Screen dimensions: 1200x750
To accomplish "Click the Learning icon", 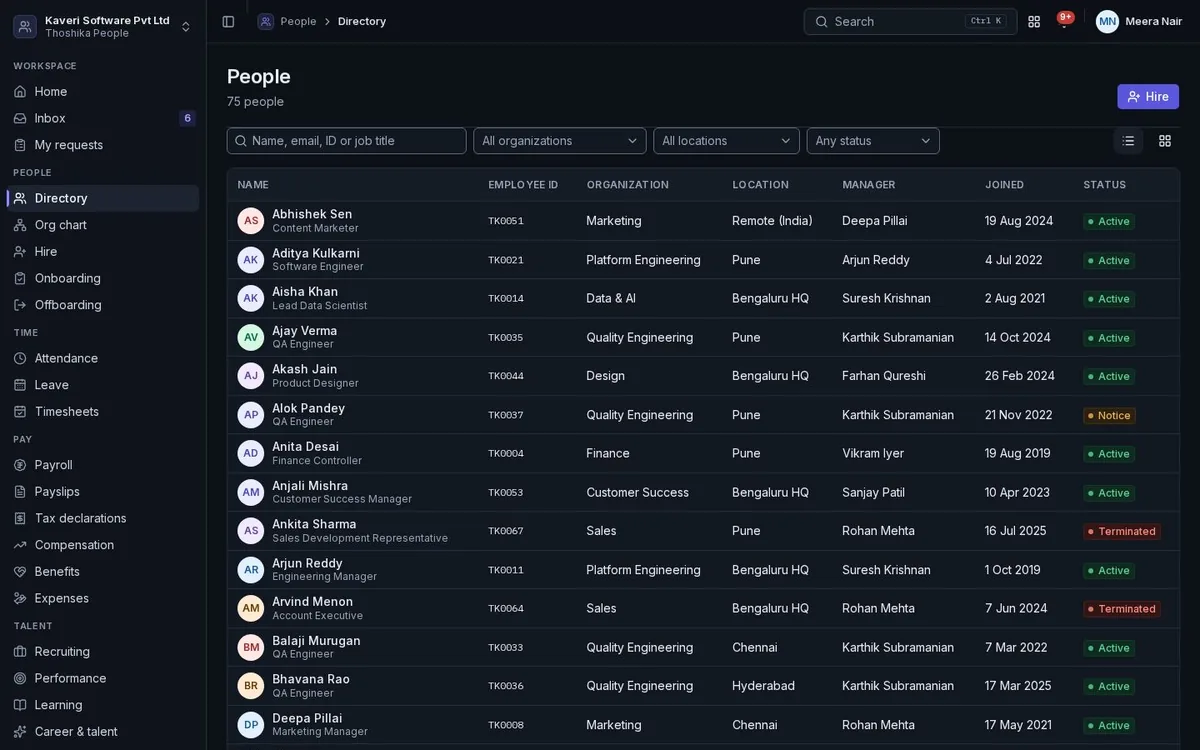I will (20, 705).
